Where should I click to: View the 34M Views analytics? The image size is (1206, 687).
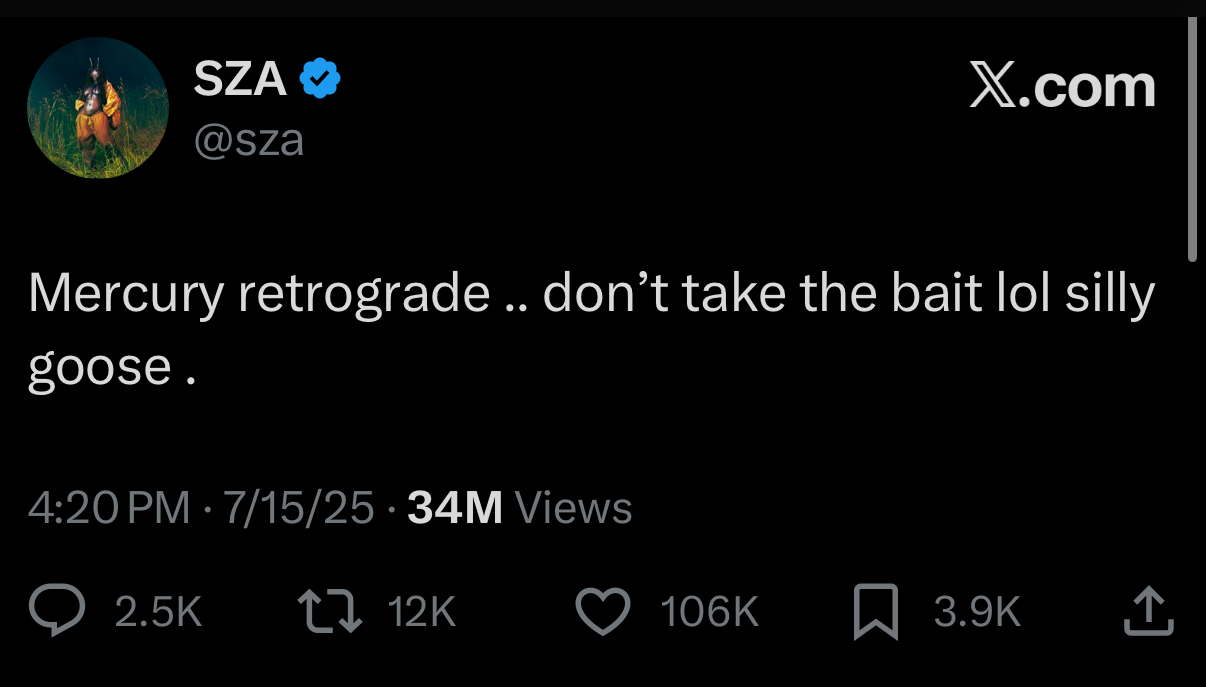pos(520,508)
